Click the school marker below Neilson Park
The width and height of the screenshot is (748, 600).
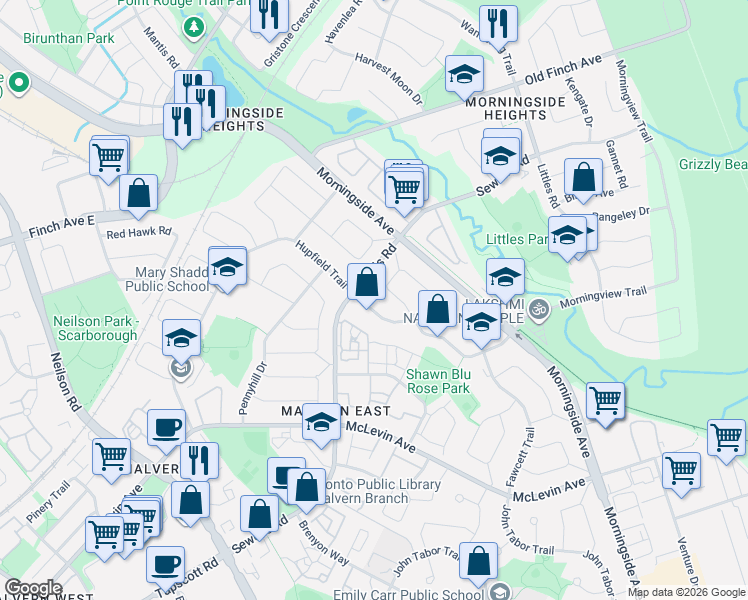(x=181, y=339)
